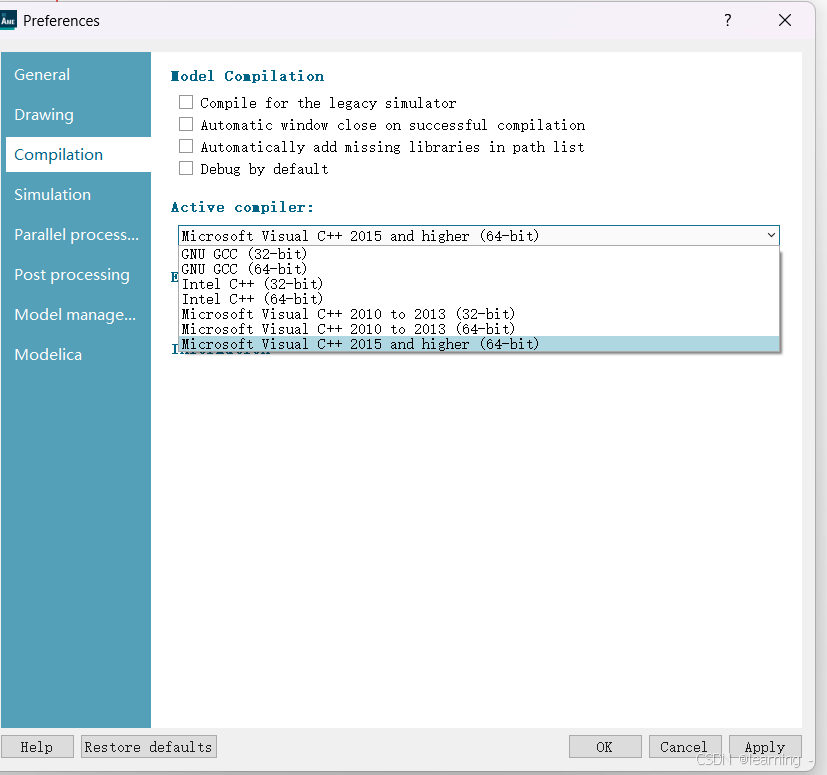Select GNU GCC (32-bit) compiler option
This screenshot has width=827, height=775.
[x=479, y=254]
